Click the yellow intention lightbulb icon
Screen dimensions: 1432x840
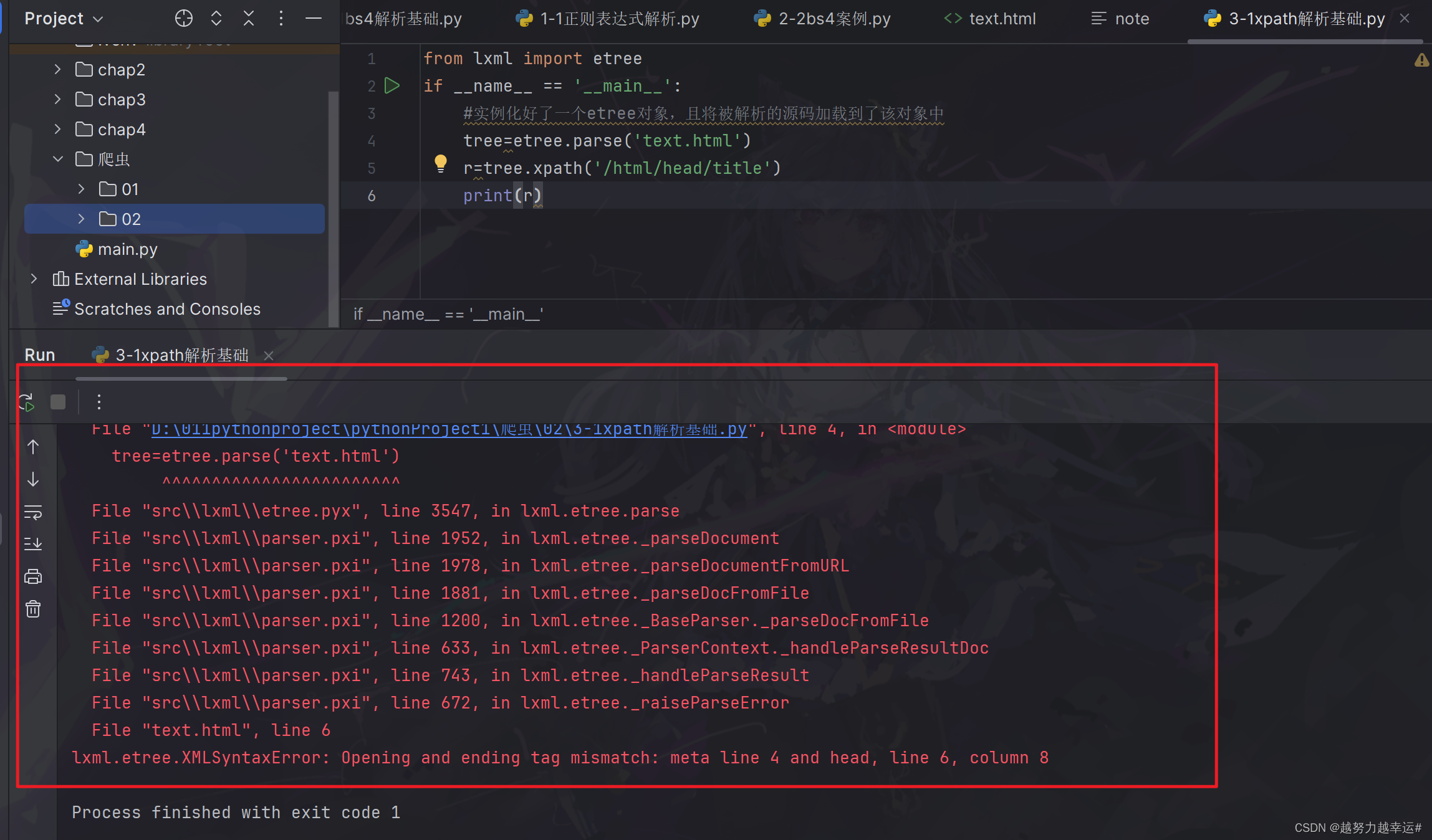click(x=440, y=163)
